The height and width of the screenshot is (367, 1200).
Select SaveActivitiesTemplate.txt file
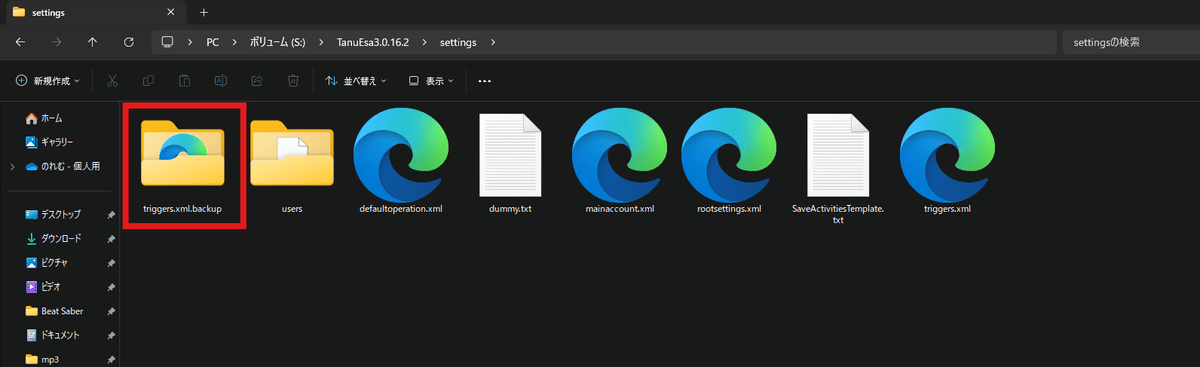point(838,168)
